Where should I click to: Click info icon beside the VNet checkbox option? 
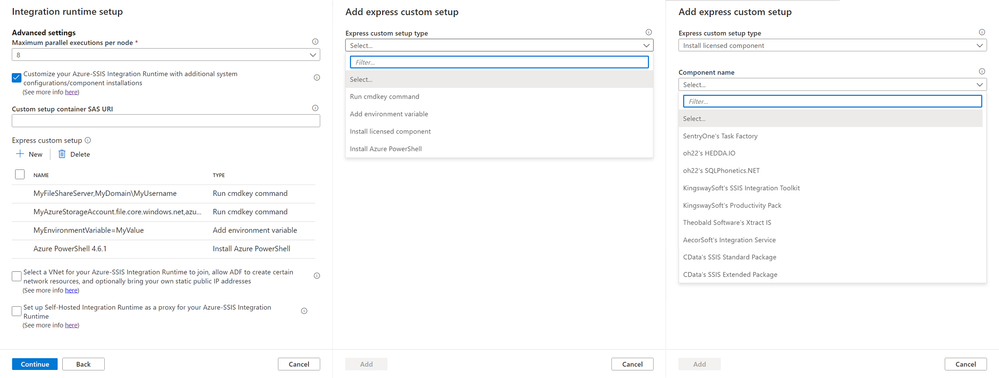(317, 275)
